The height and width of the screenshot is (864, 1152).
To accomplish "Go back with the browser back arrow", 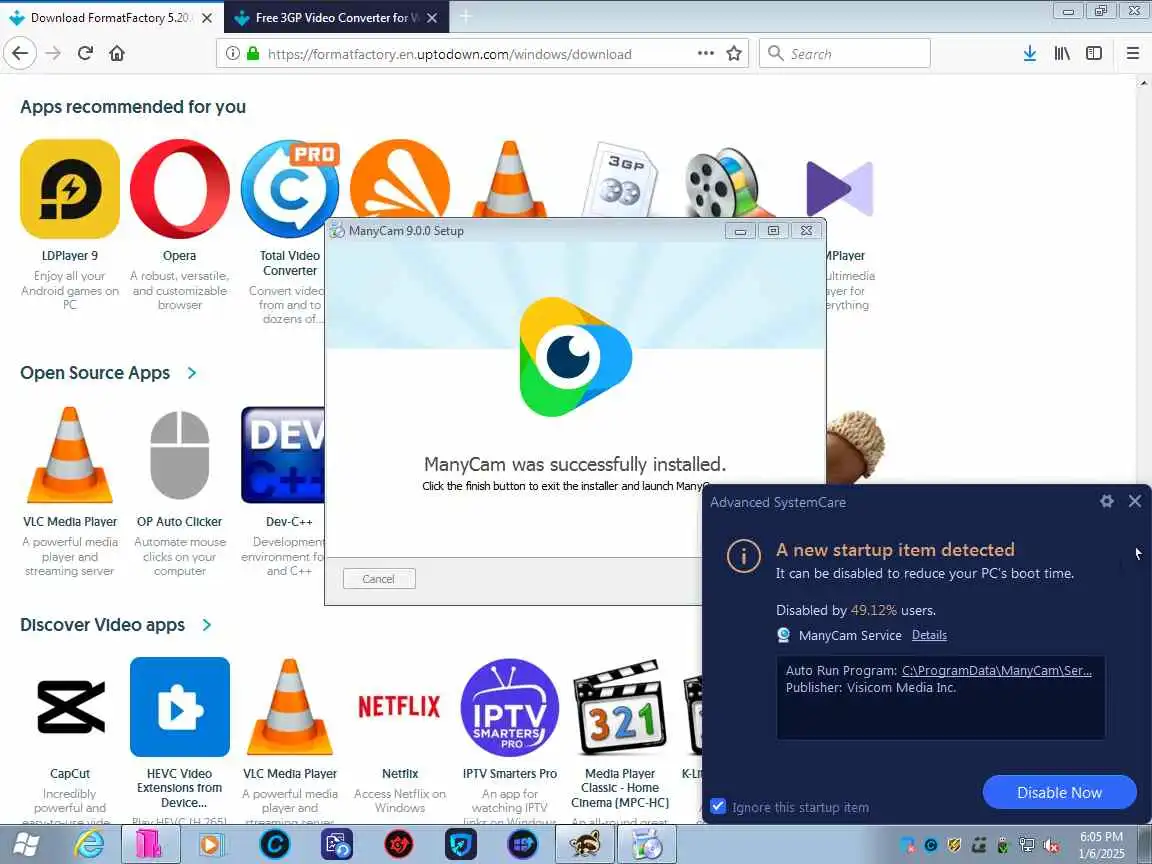I will tap(20, 53).
